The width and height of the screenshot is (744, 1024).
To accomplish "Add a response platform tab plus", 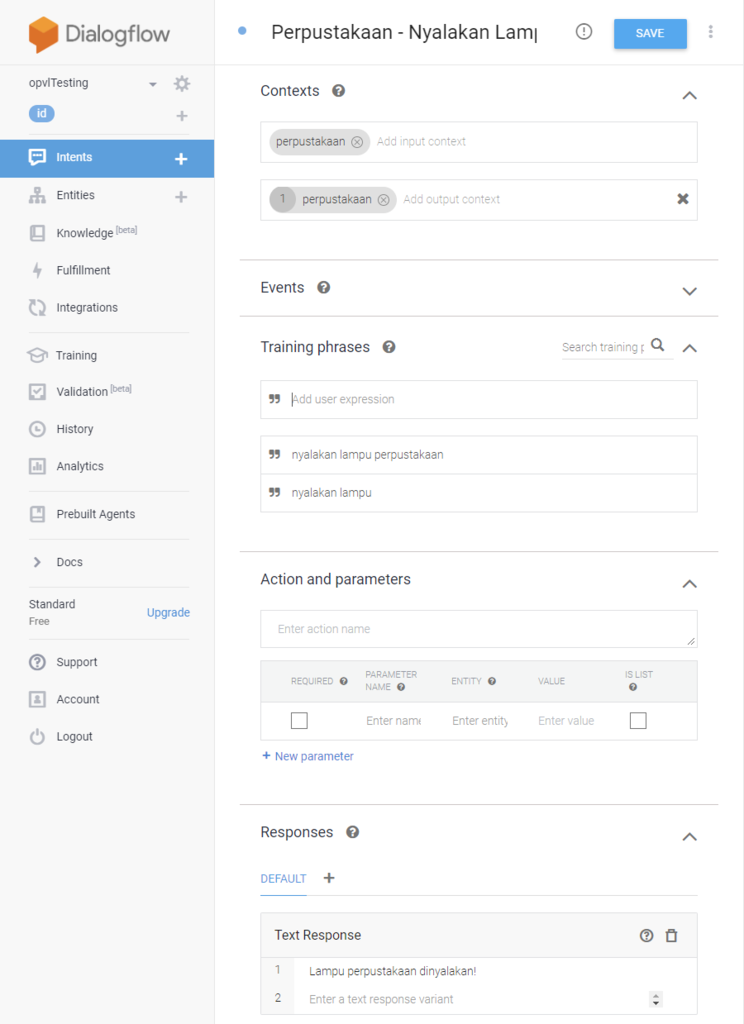I will 329,878.
